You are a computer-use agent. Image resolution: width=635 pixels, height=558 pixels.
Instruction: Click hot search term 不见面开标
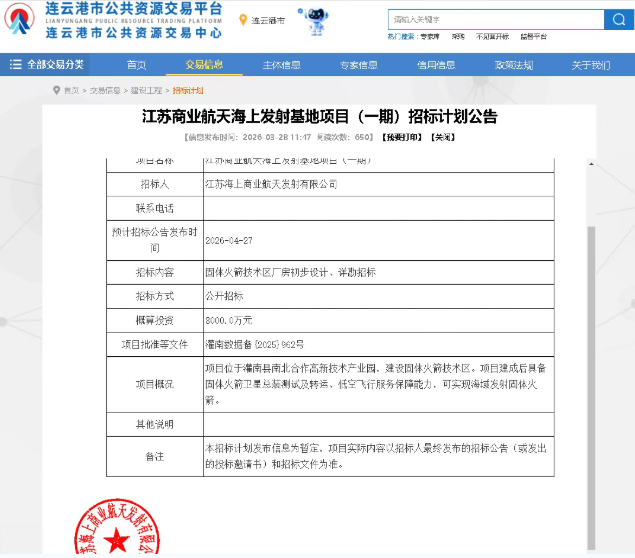492,37
